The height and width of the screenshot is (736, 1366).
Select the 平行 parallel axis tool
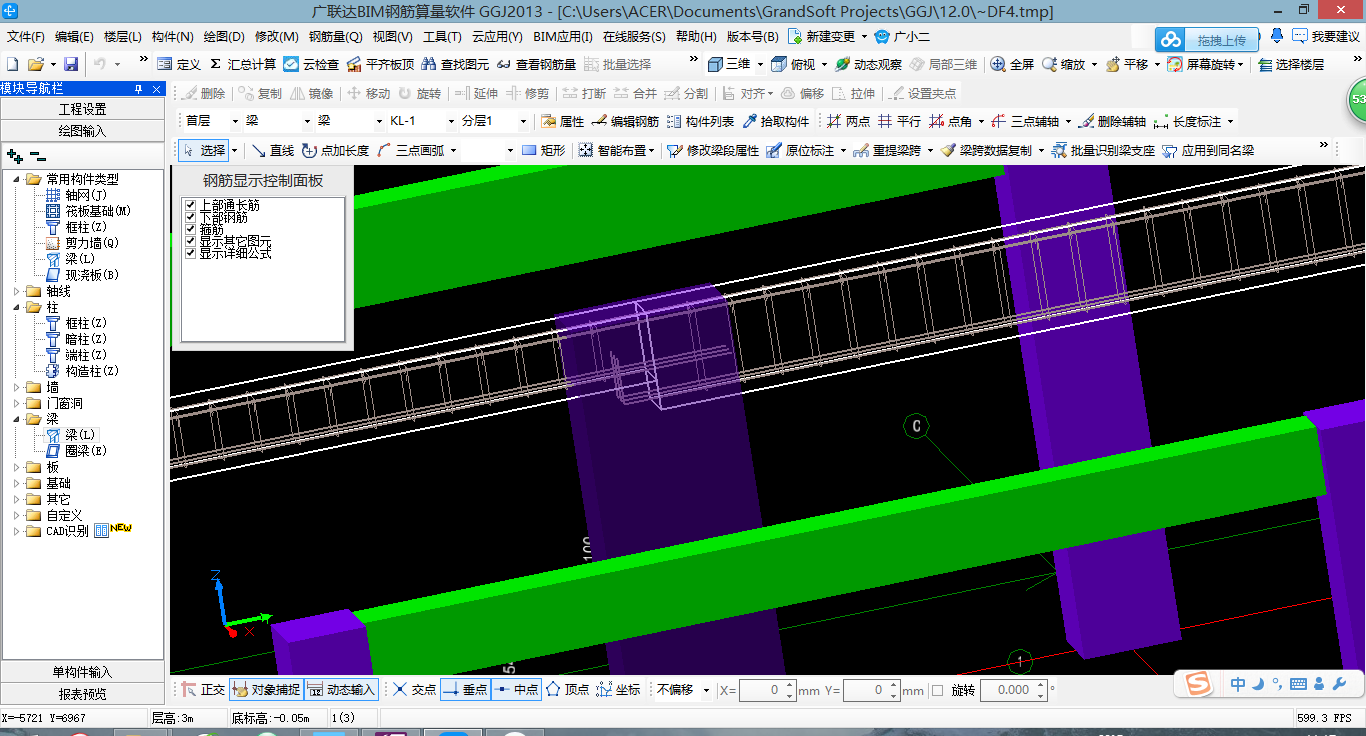[899, 121]
